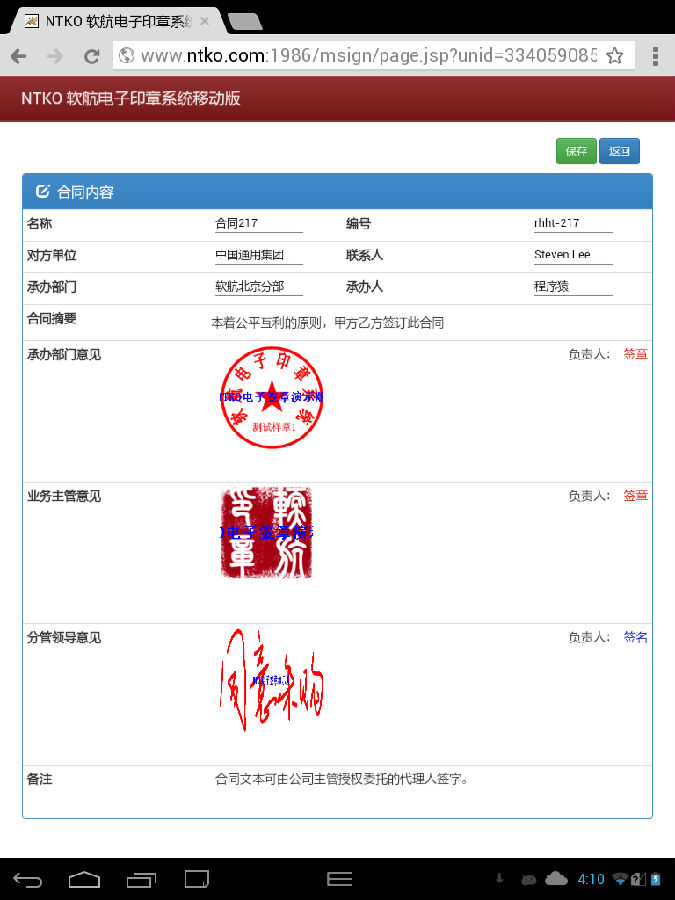Click the globe site info icon
Screen dimensions: 675x900
click(126, 55)
